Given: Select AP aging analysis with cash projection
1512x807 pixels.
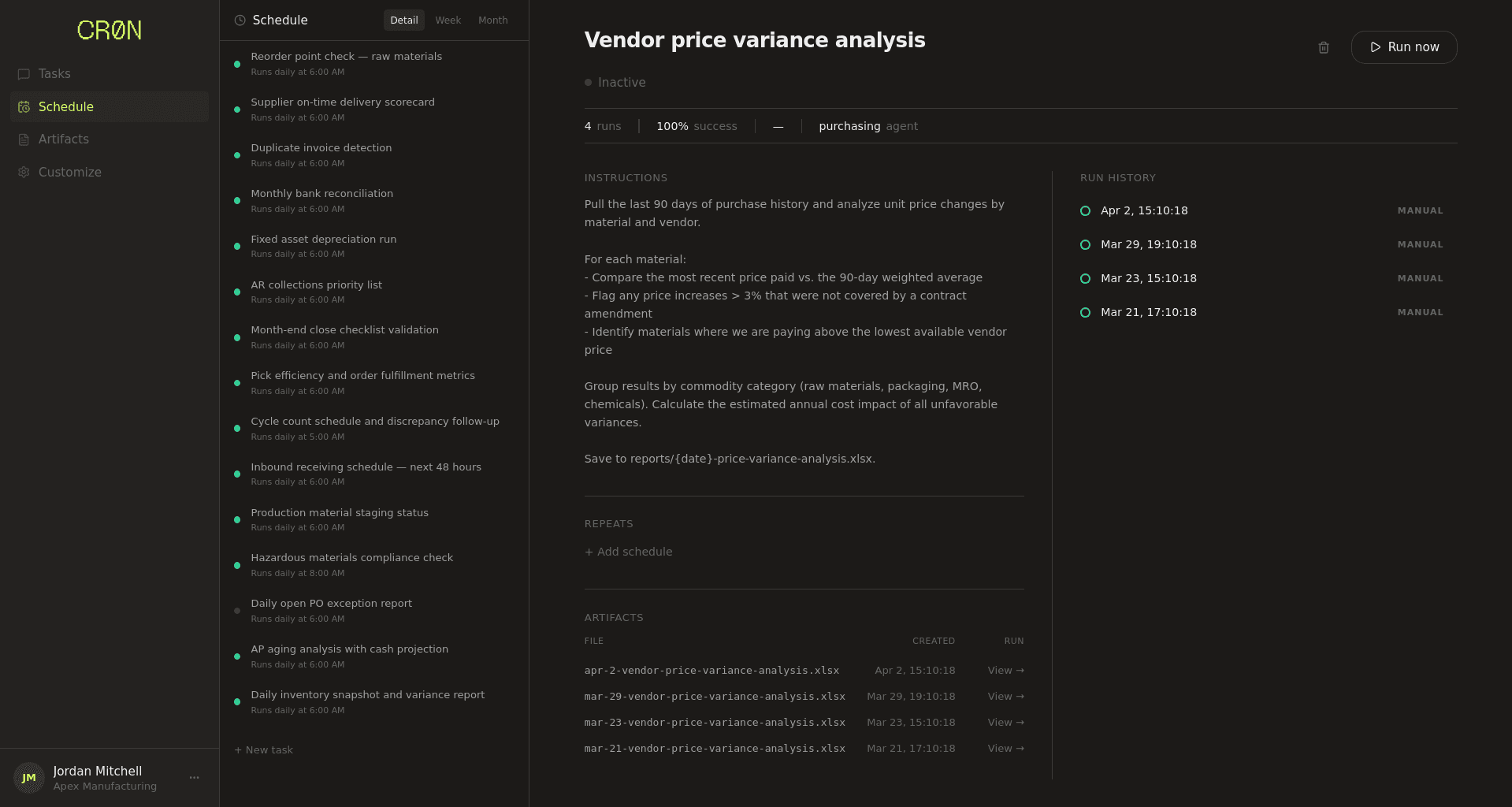Looking at the screenshot, I should click(x=374, y=656).
